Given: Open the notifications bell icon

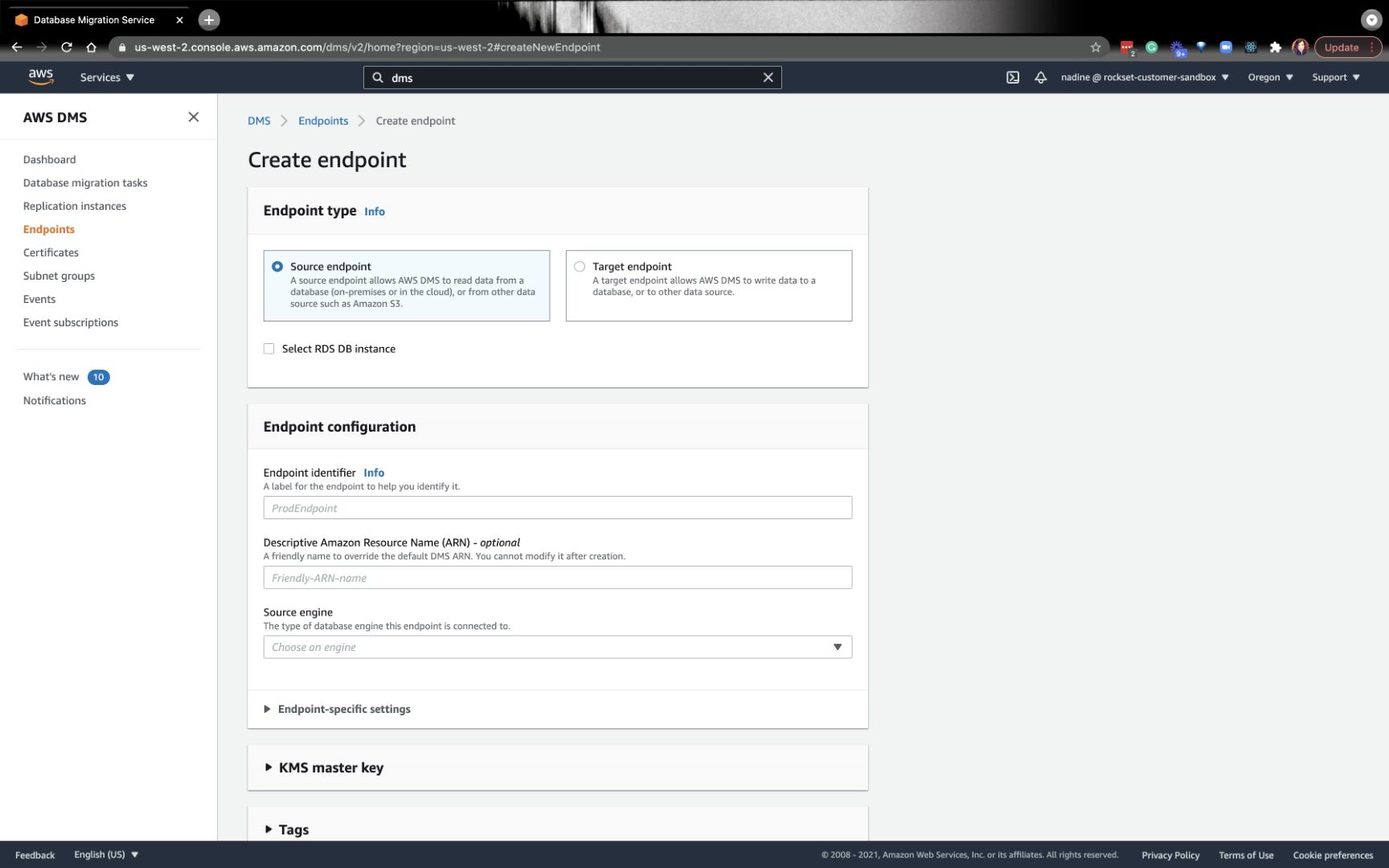Looking at the screenshot, I should [x=1040, y=77].
